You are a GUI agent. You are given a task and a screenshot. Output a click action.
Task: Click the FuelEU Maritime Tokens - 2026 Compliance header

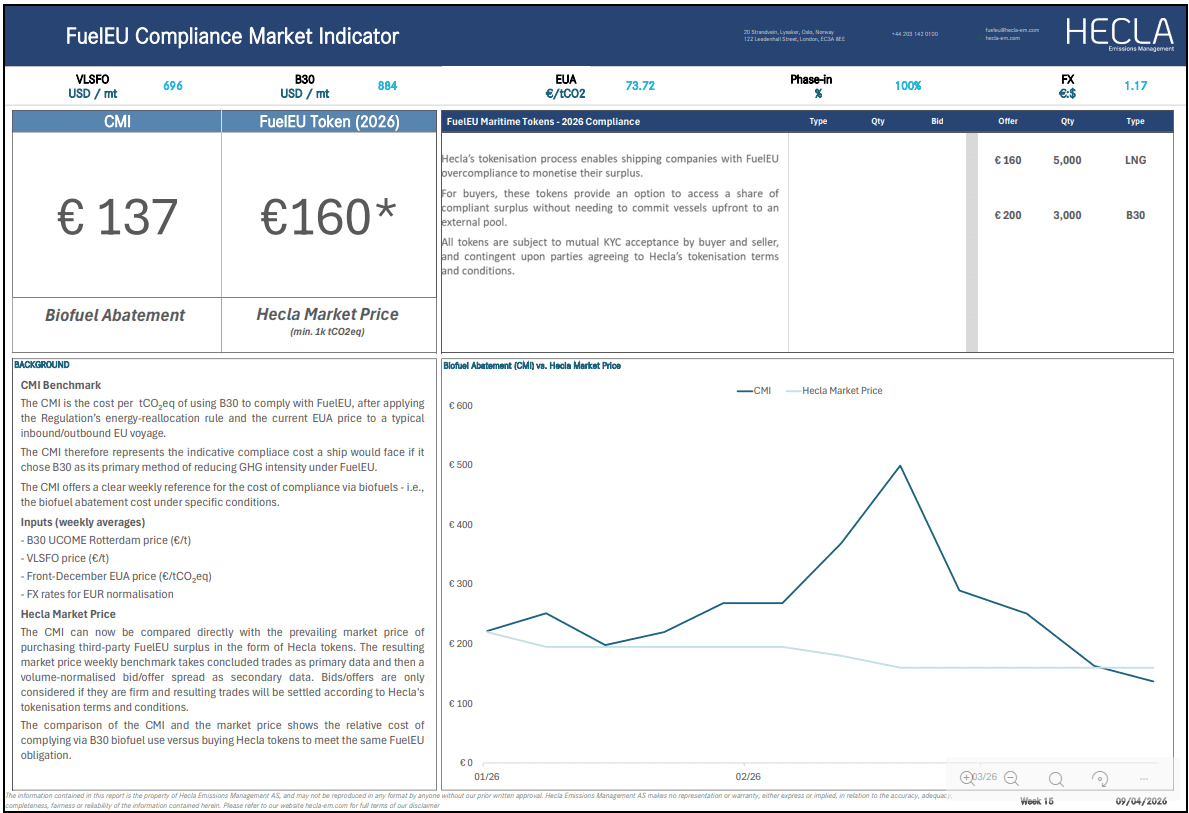point(543,121)
